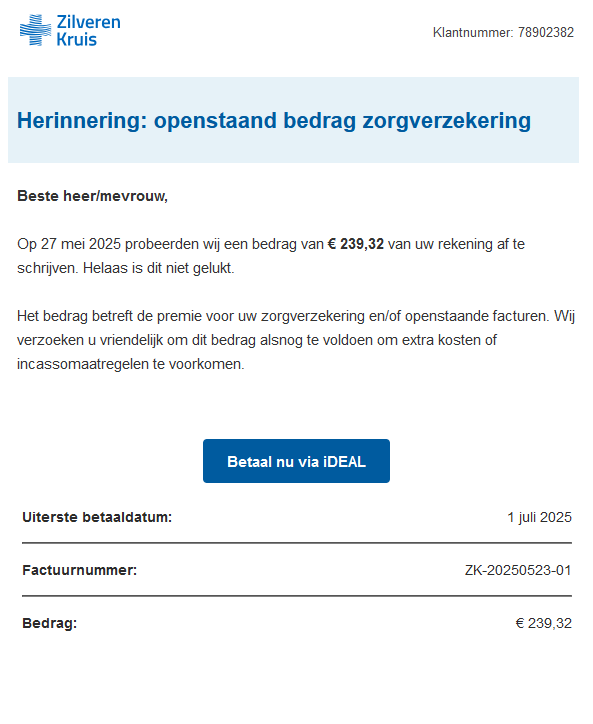Click the divider line below Uiterste betaaldatum
This screenshot has height=724, width=593.
[x=297, y=543]
